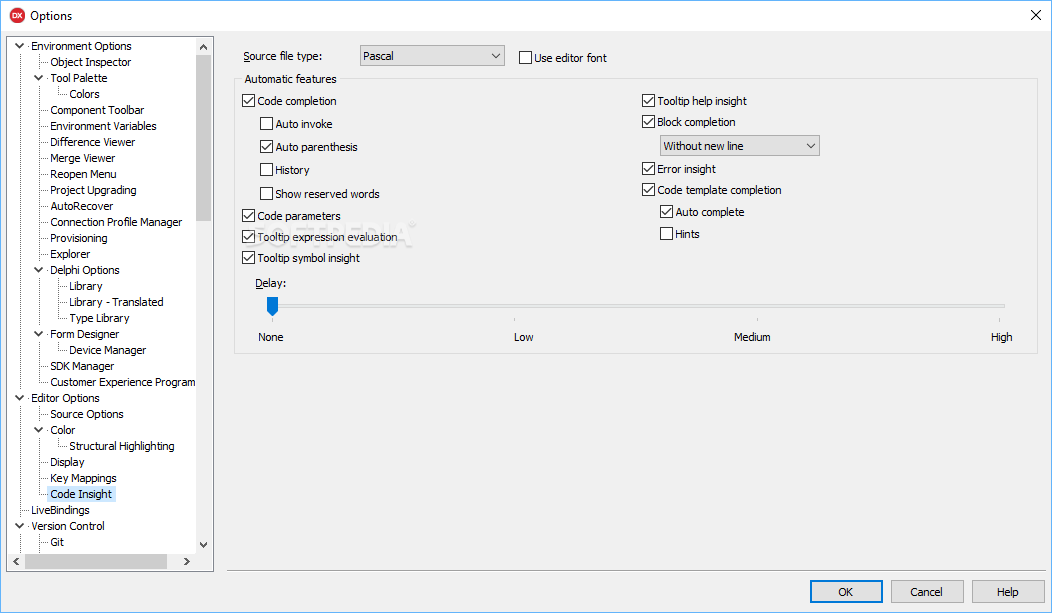
Task: Click tree scrollbar down arrow
Action: click(204, 545)
